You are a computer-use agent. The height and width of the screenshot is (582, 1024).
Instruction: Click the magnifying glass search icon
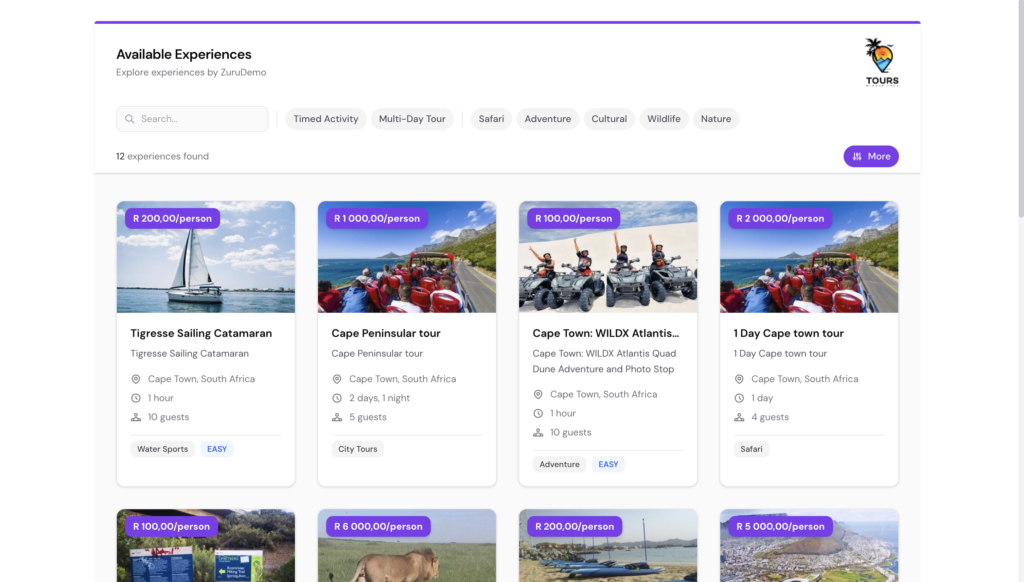pyautogui.click(x=130, y=119)
